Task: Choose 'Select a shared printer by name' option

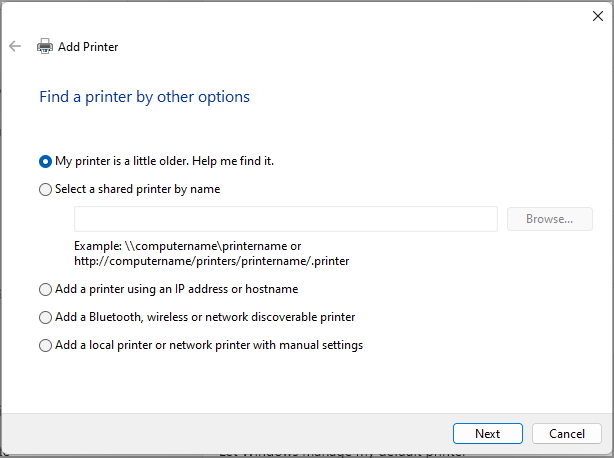Action: coord(45,189)
